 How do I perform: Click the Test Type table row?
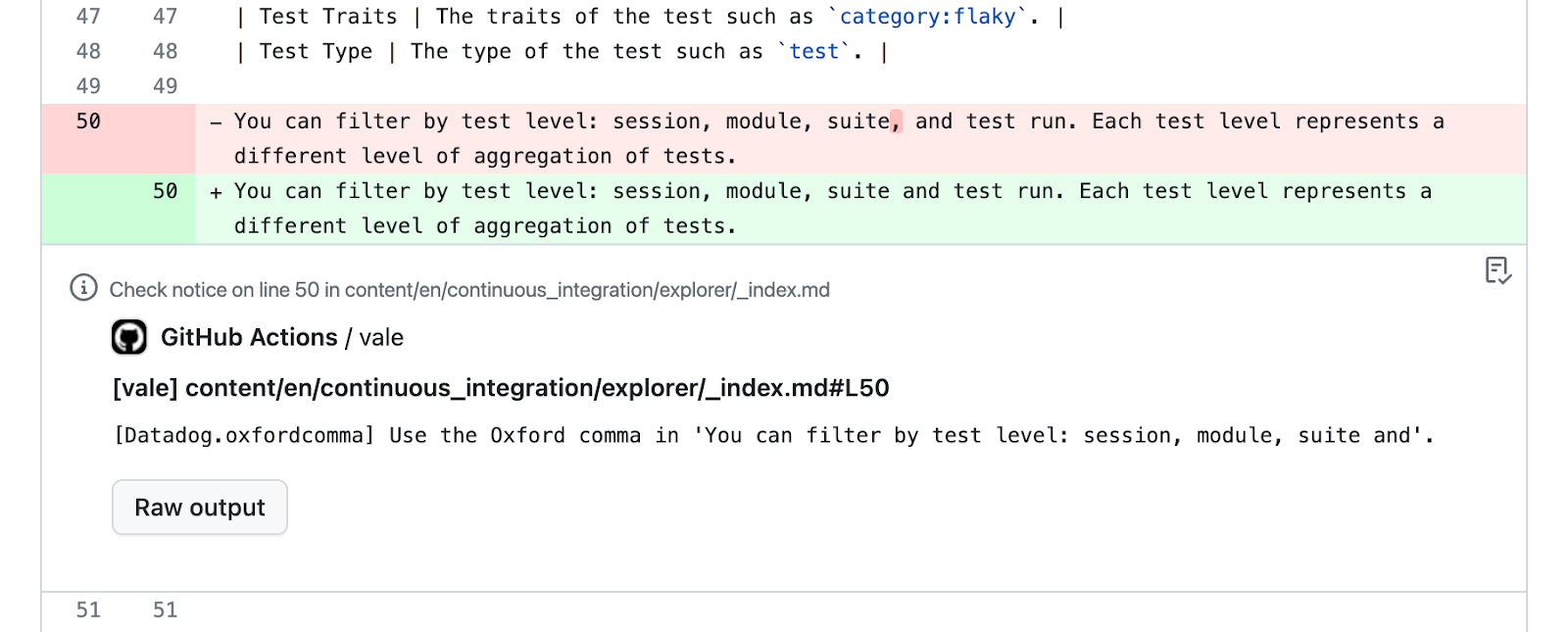pos(562,52)
